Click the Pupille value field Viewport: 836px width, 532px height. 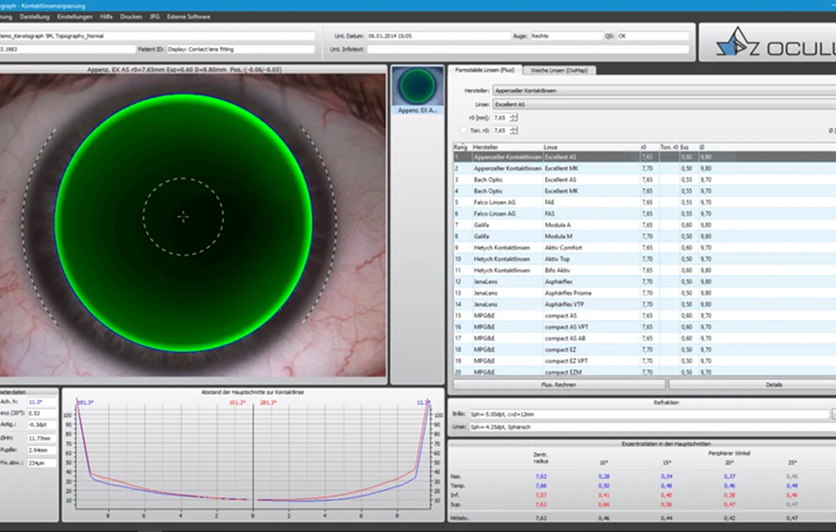click(x=42, y=450)
